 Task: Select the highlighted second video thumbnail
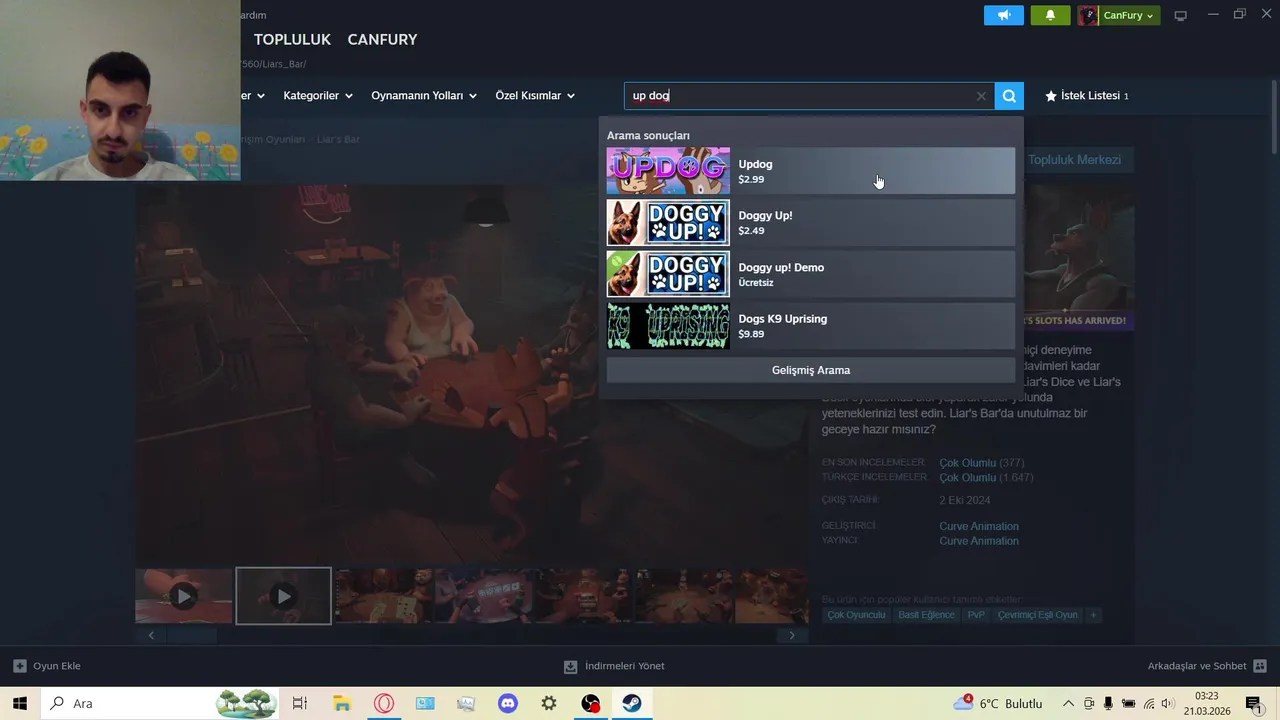284,596
